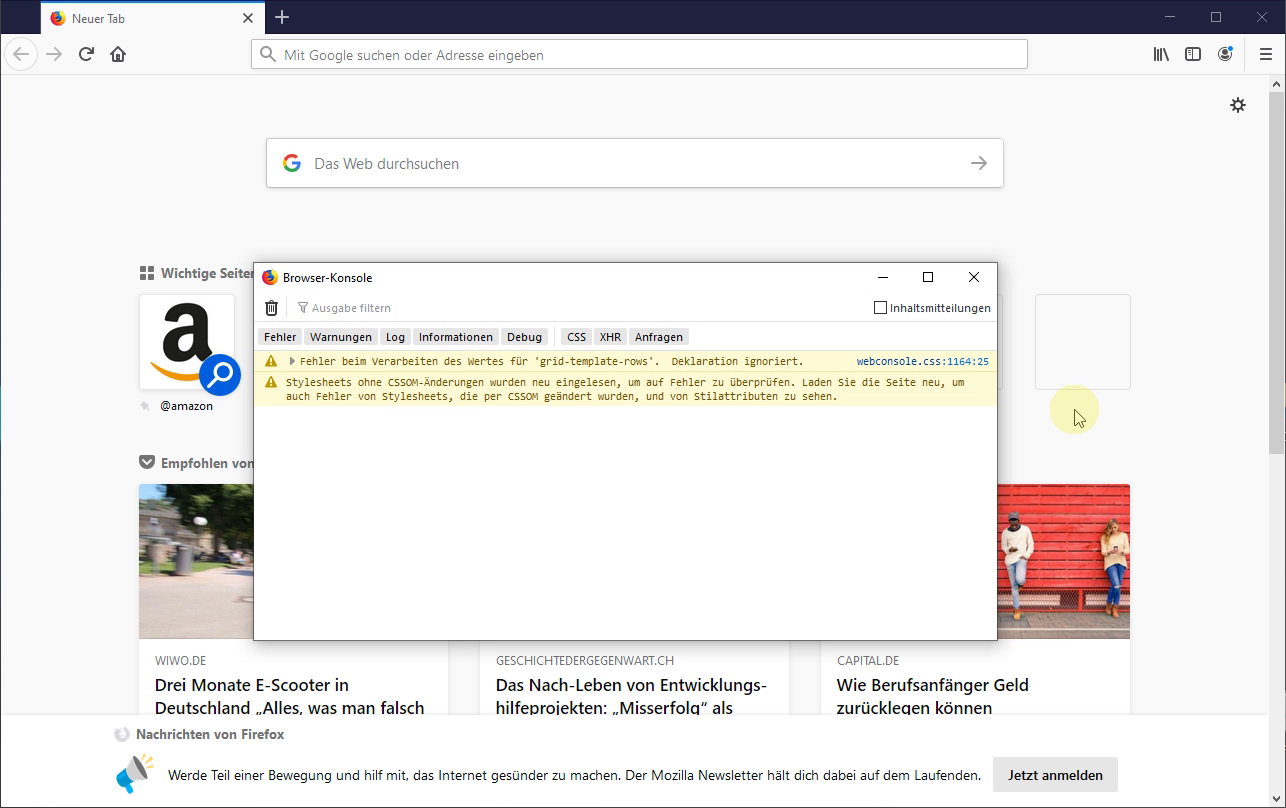Close the Neuer Tab tab
Viewport: 1286px width, 808px height.
coord(248,18)
